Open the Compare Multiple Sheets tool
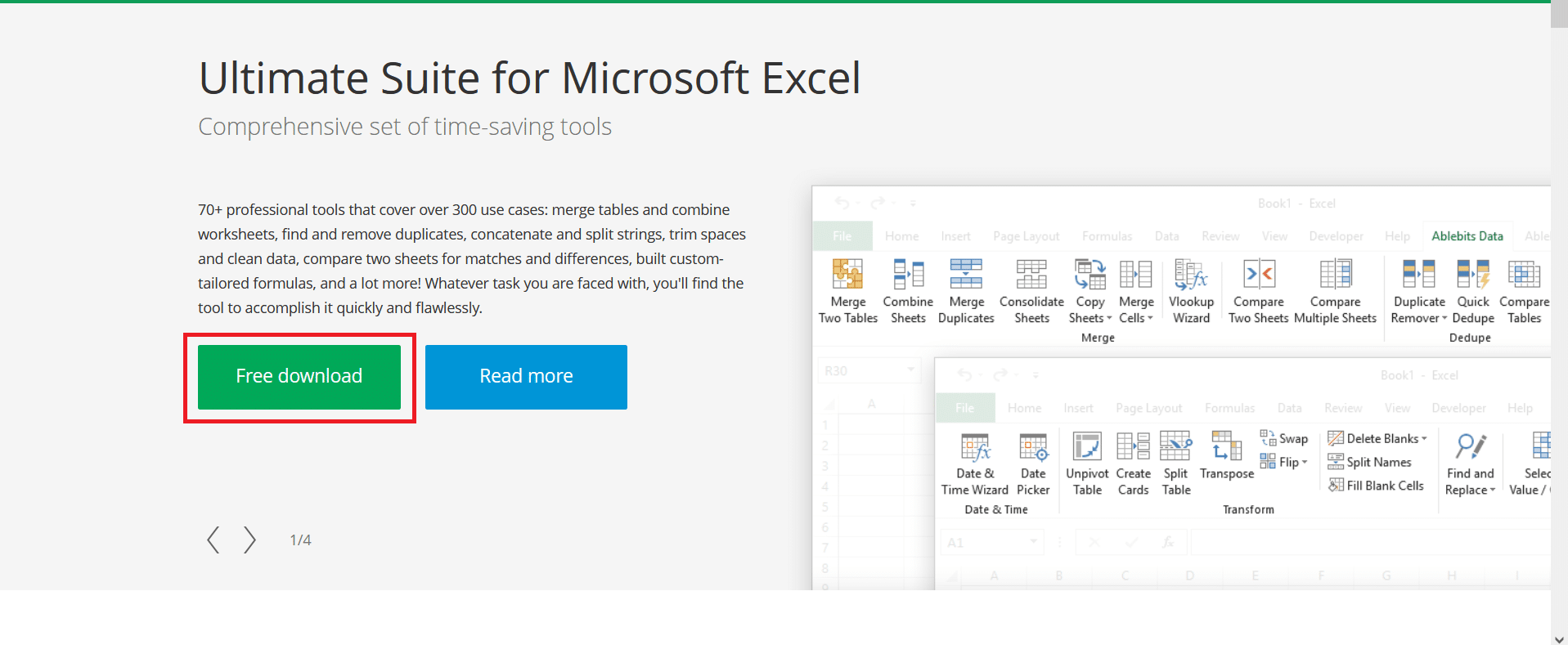 point(1335,292)
